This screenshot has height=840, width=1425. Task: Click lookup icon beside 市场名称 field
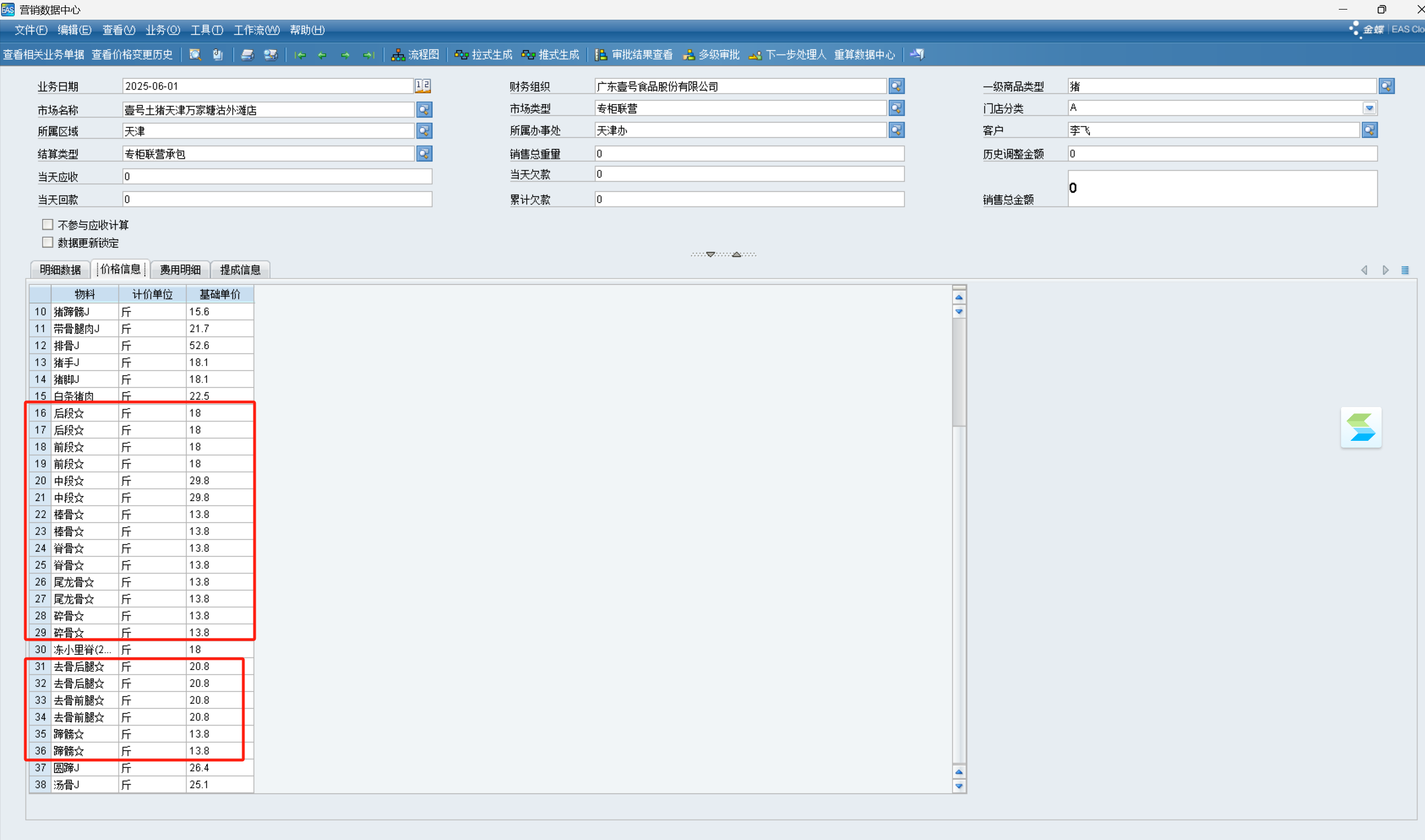click(424, 110)
